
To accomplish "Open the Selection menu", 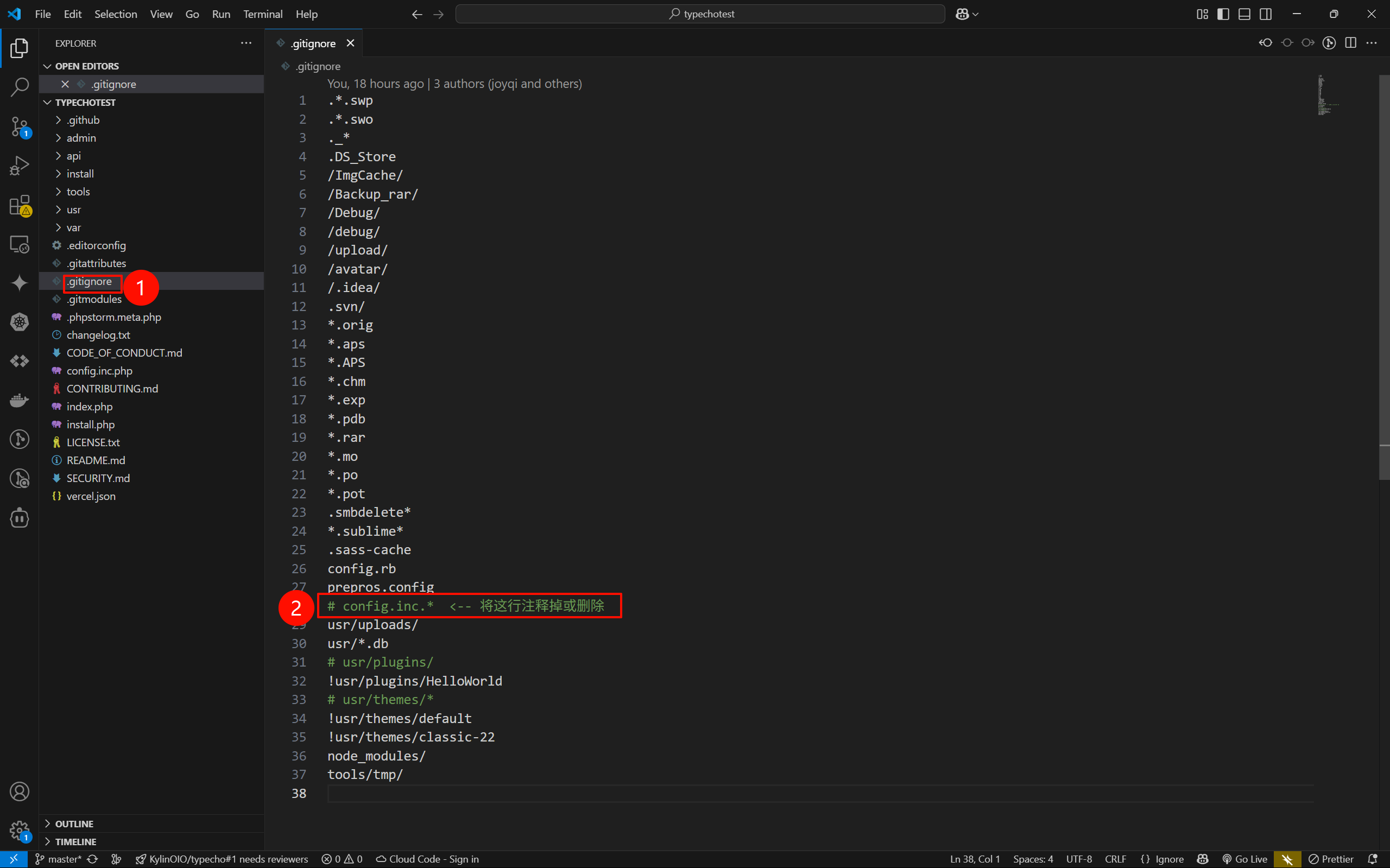I will click(116, 14).
